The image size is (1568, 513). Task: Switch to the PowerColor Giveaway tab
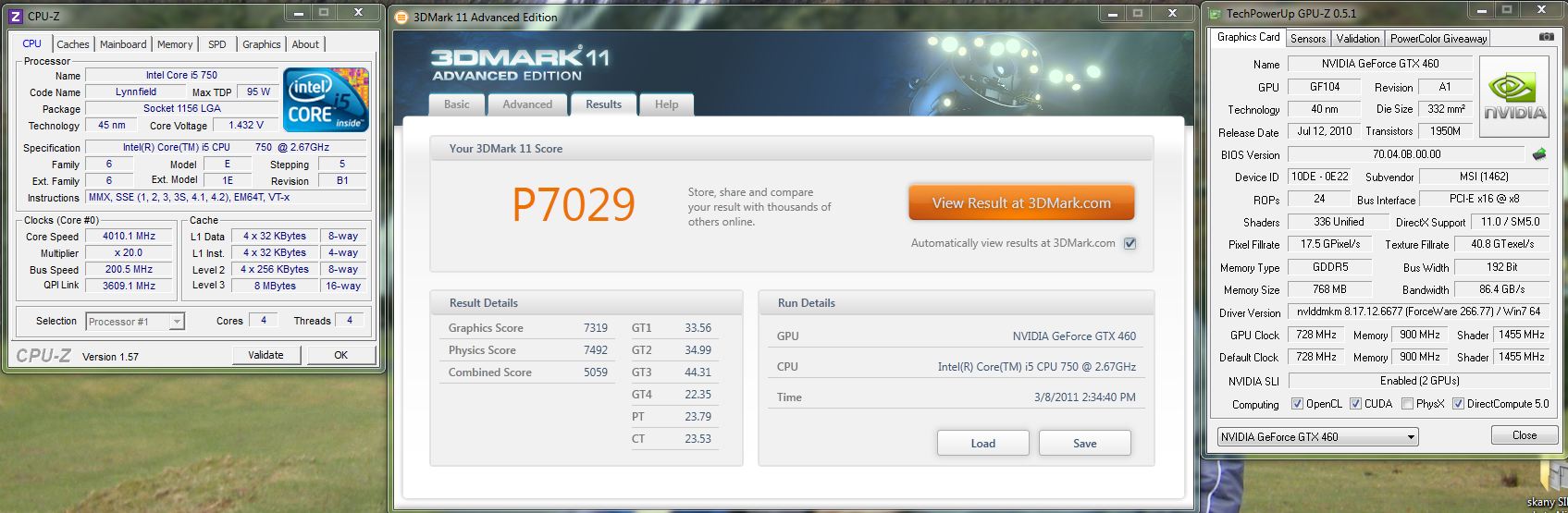pos(1438,39)
